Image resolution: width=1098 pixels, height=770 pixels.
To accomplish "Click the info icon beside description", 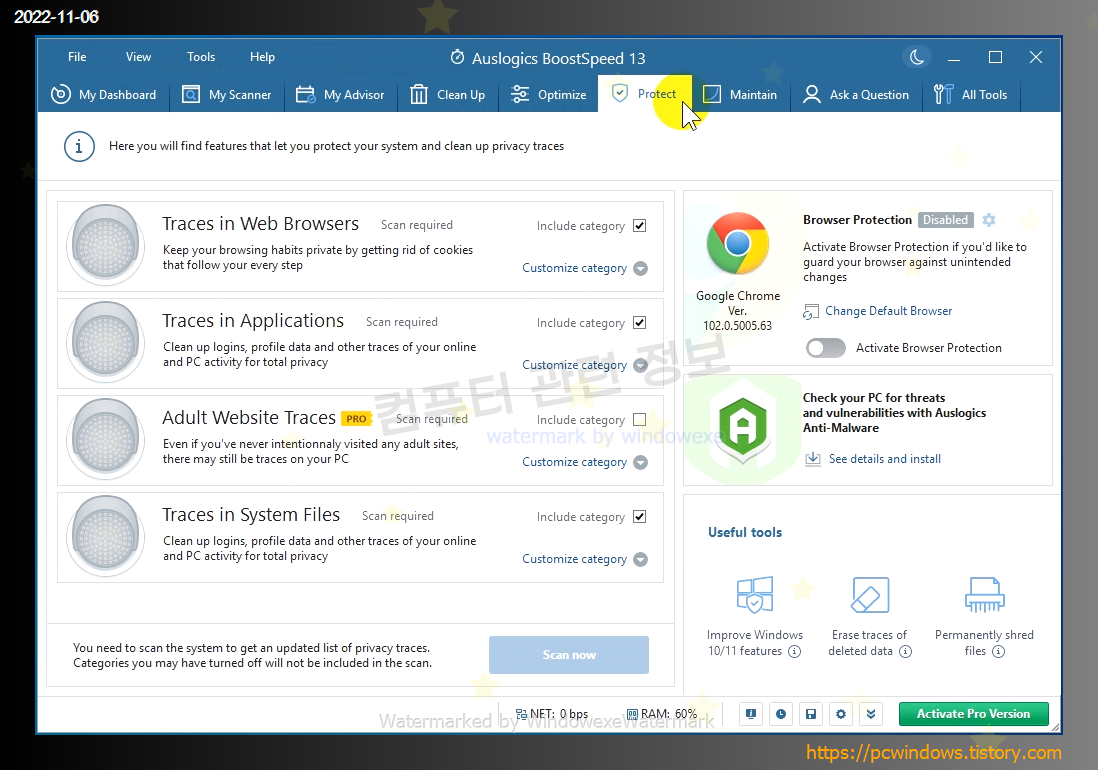I will coord(79,146).
